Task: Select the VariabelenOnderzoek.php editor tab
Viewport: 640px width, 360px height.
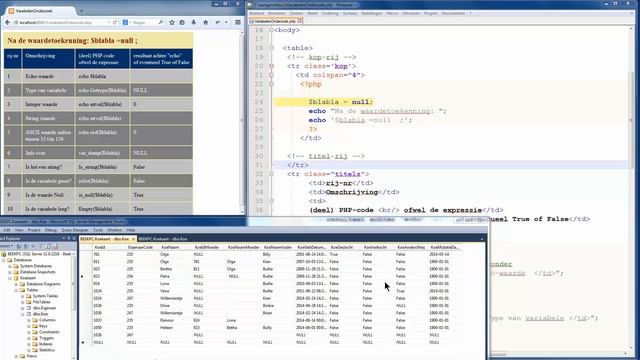Action: click(275, 21)
